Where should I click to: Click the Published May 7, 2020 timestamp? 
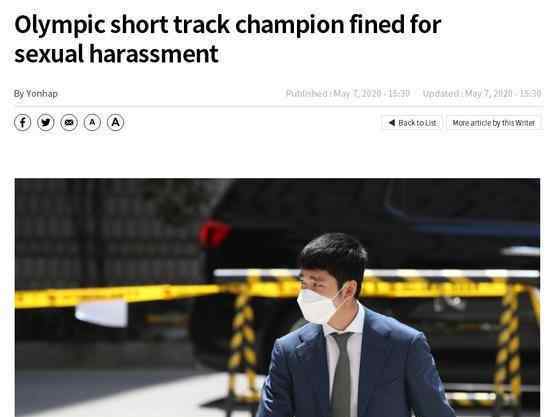[x=348, y=93]
